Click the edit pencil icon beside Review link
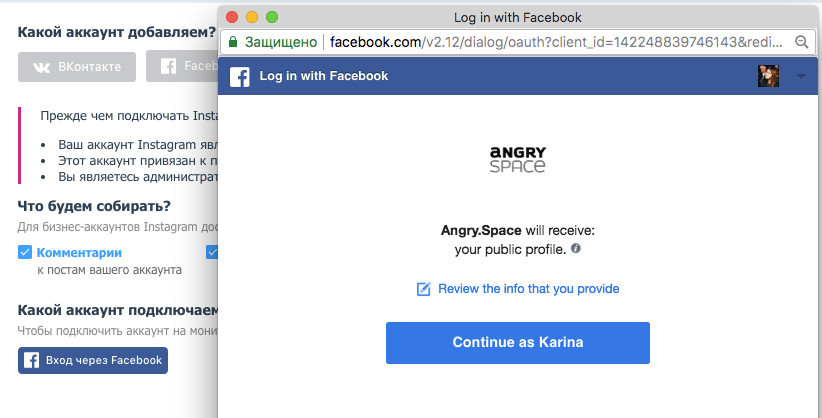Image resolution: width=822 pixels, height=418 pixels. [x=424, y=289]
